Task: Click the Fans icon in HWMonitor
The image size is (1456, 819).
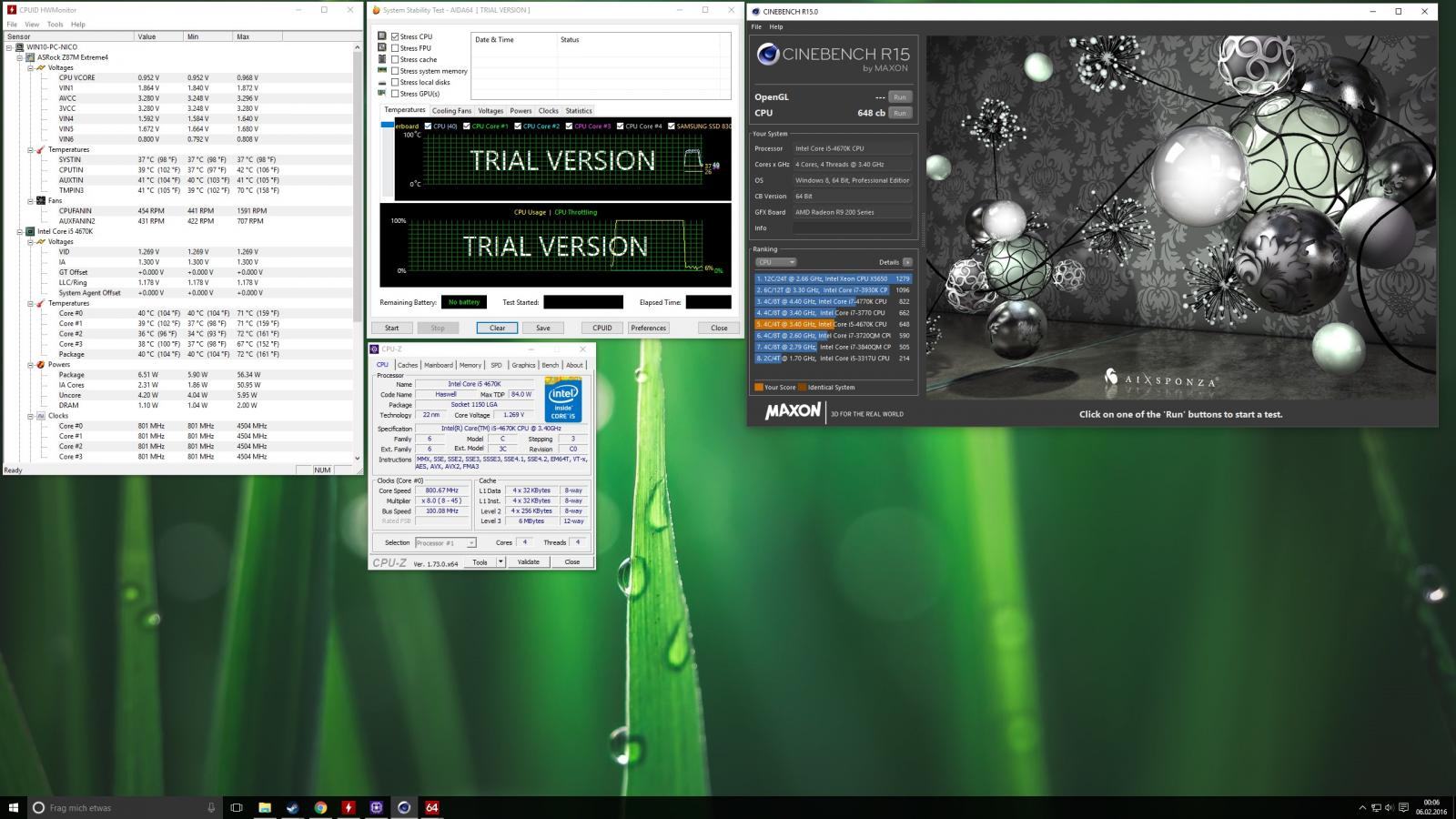Action: coord(41,200)
